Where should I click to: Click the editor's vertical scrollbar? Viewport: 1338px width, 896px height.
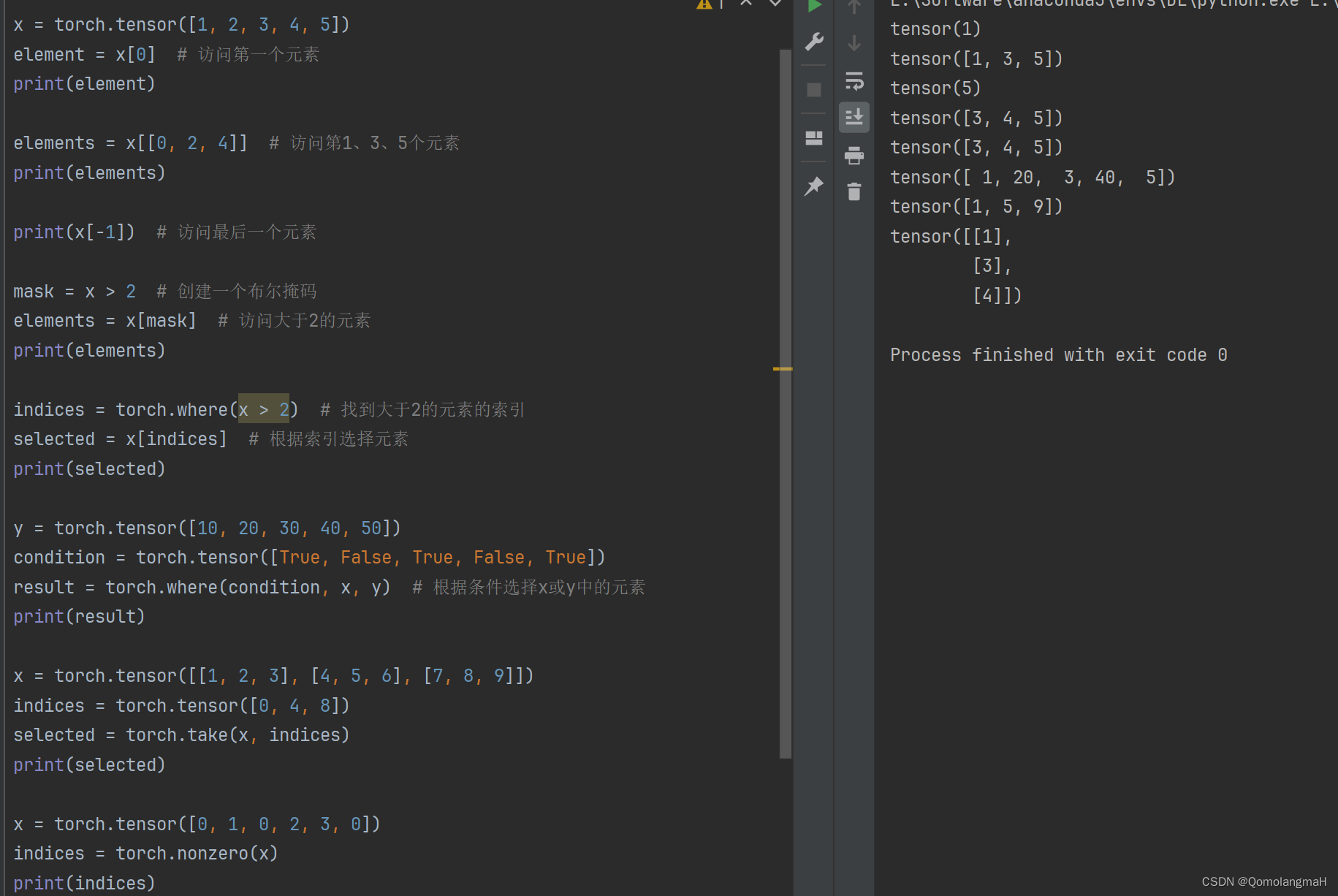pos(786,404)
